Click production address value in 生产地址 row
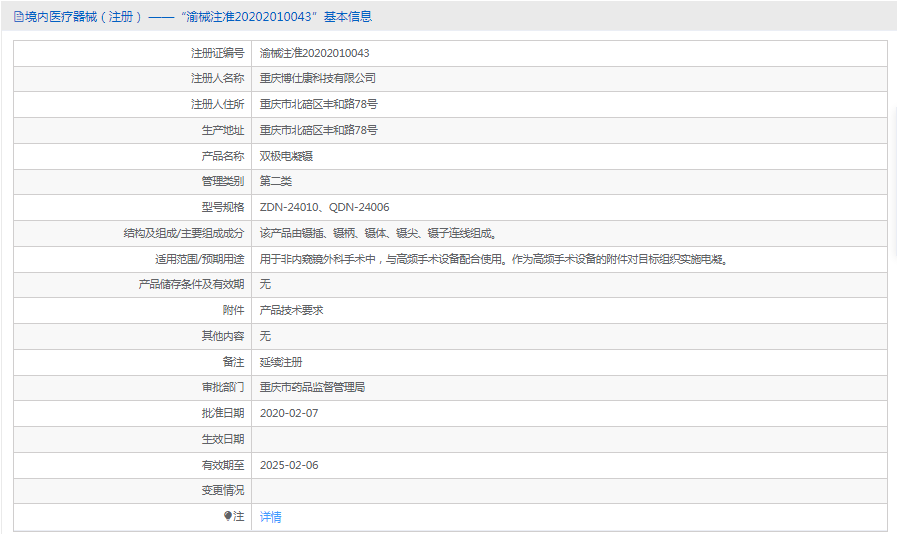This screenshot has height=534, width=897. coord(319,130)
